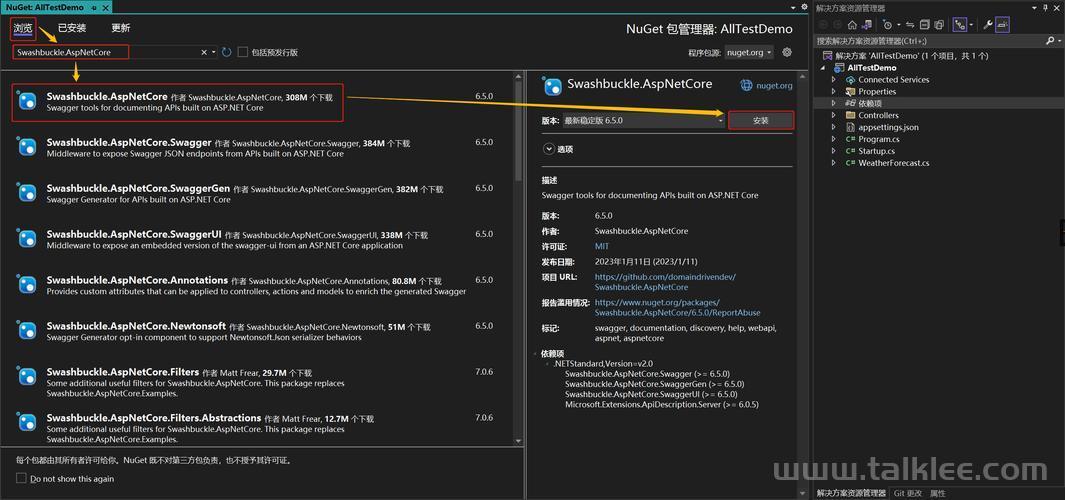The height and width of the screenshot is (500, 1065).
Task: Click the detail pane Swashbuckle.AspNetCore package icon
Action: [552, 86]
